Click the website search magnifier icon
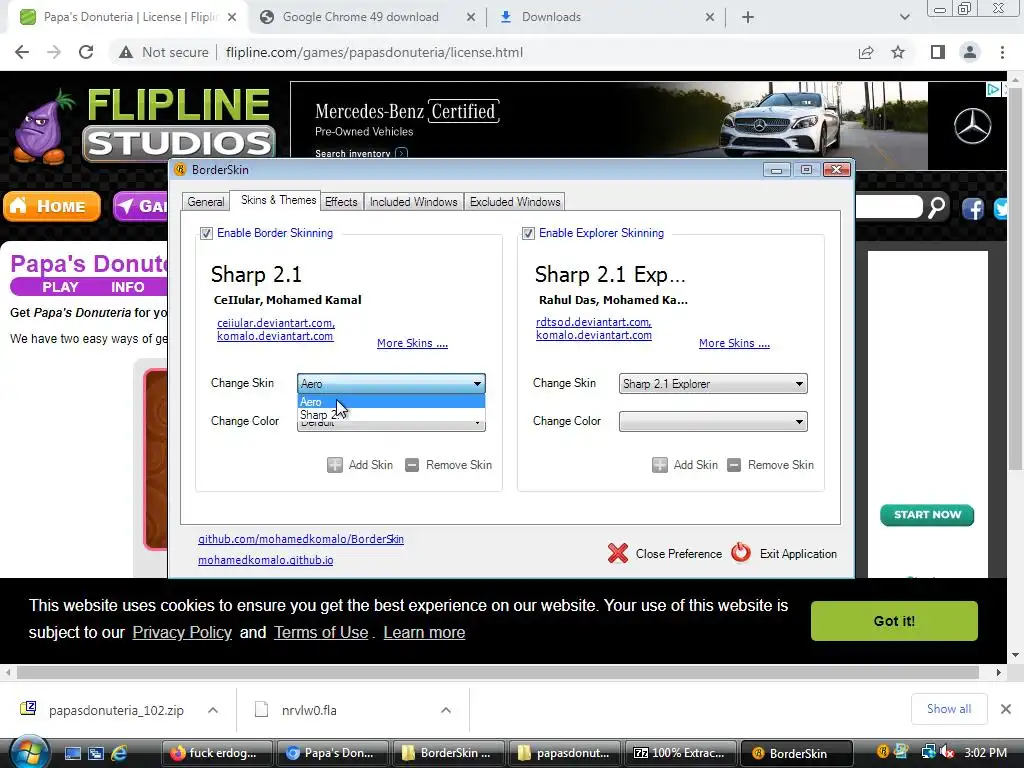1024x768 pixels. [936, 208]
